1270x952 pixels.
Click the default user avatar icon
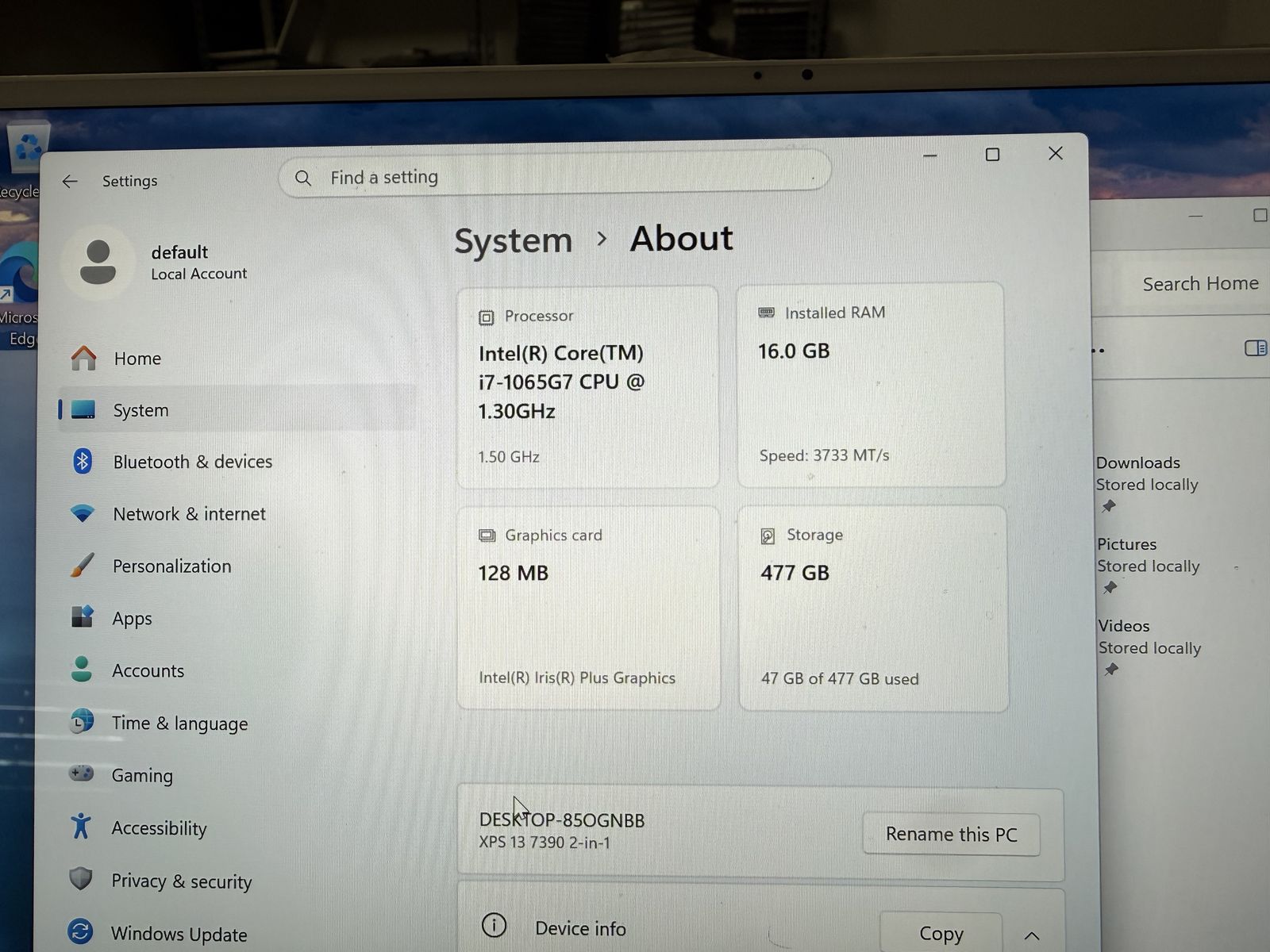click(x=98, y=263)
